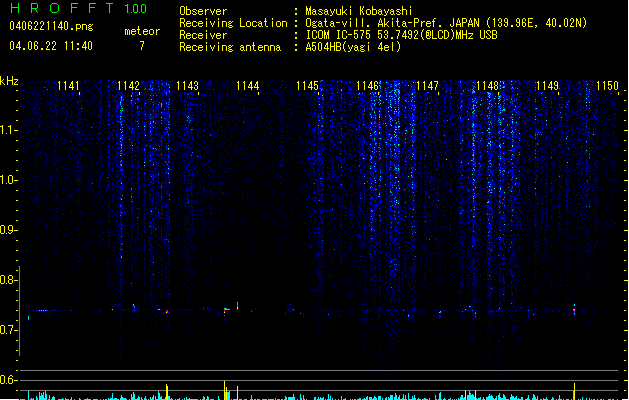Click the 1.1 kHz frequency axis label
This screenshot has height=400, width=629.
[8, 130]
